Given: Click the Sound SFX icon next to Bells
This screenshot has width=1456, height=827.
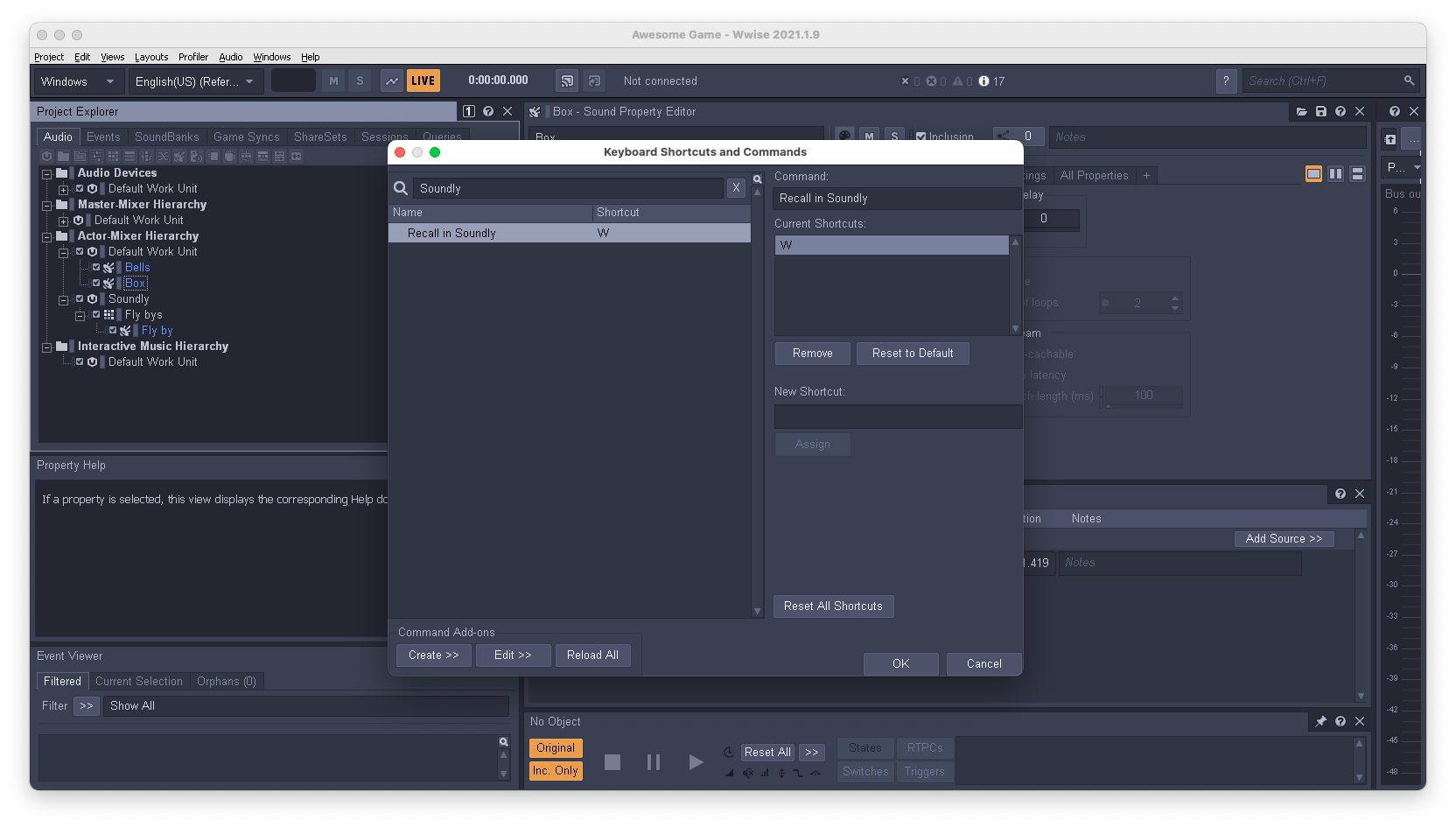Looking at the screenshot, I should (x=108, y=268).
